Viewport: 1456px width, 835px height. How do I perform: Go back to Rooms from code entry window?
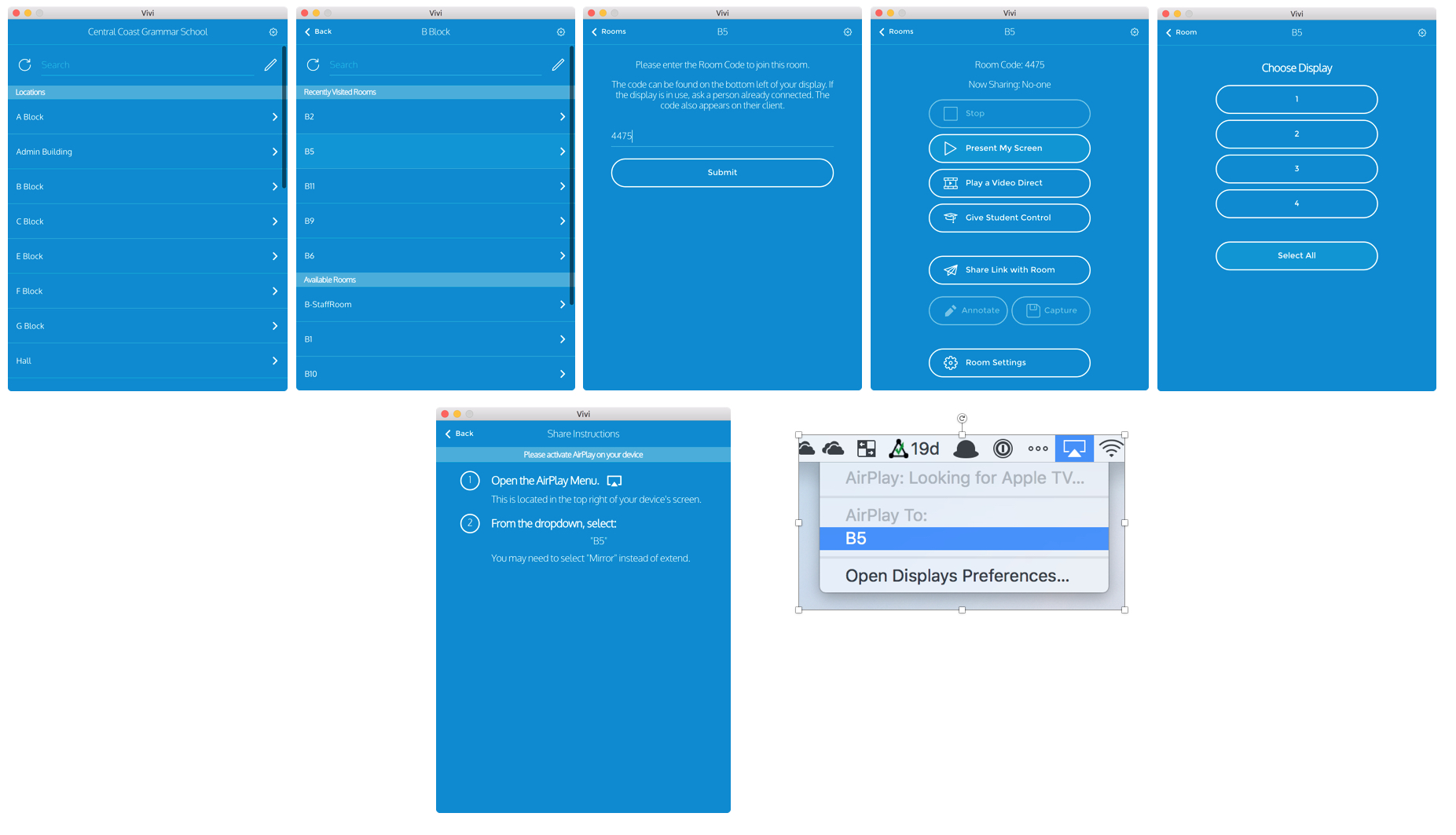click(609, 31)
